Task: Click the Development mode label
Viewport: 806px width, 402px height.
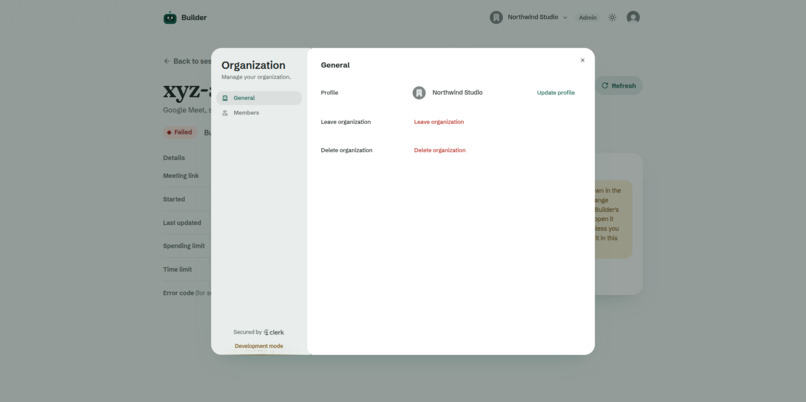Action: (x=259, y=346)
